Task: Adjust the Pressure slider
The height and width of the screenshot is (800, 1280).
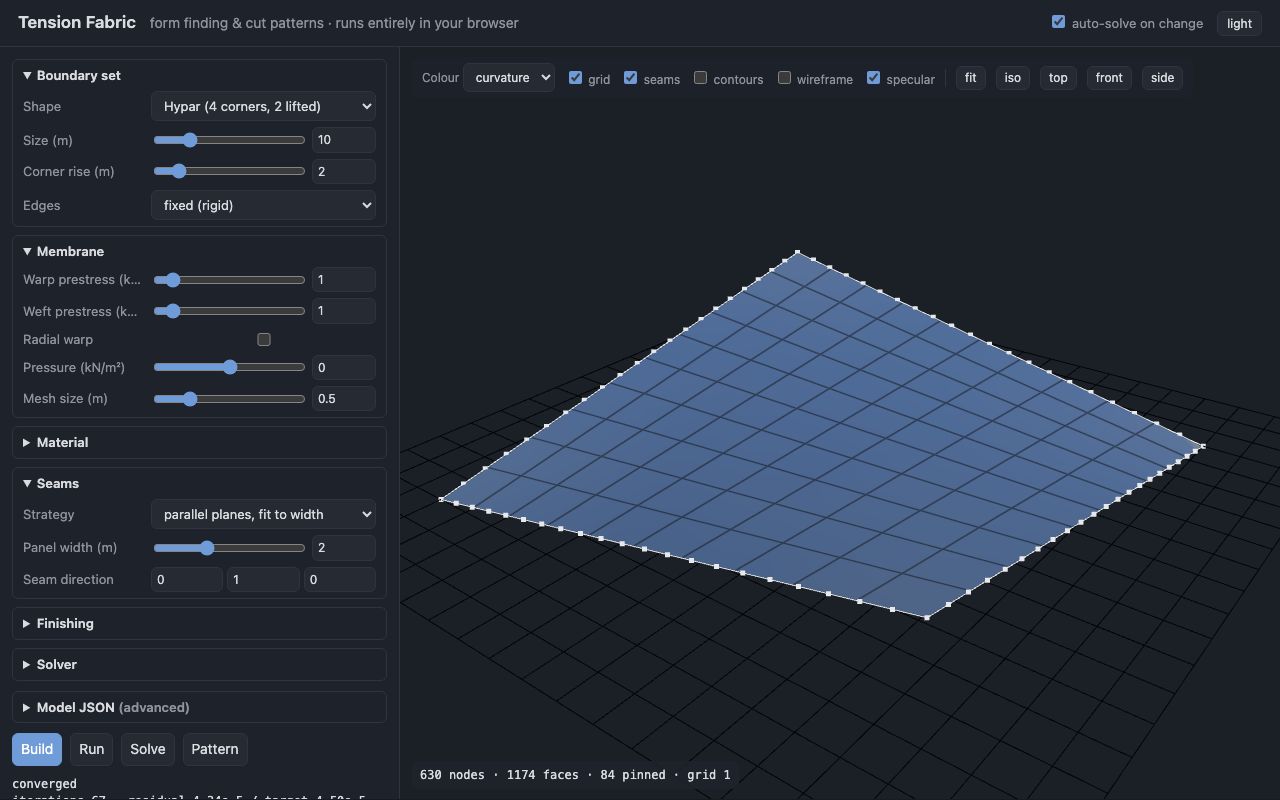Action: point(229,367)
